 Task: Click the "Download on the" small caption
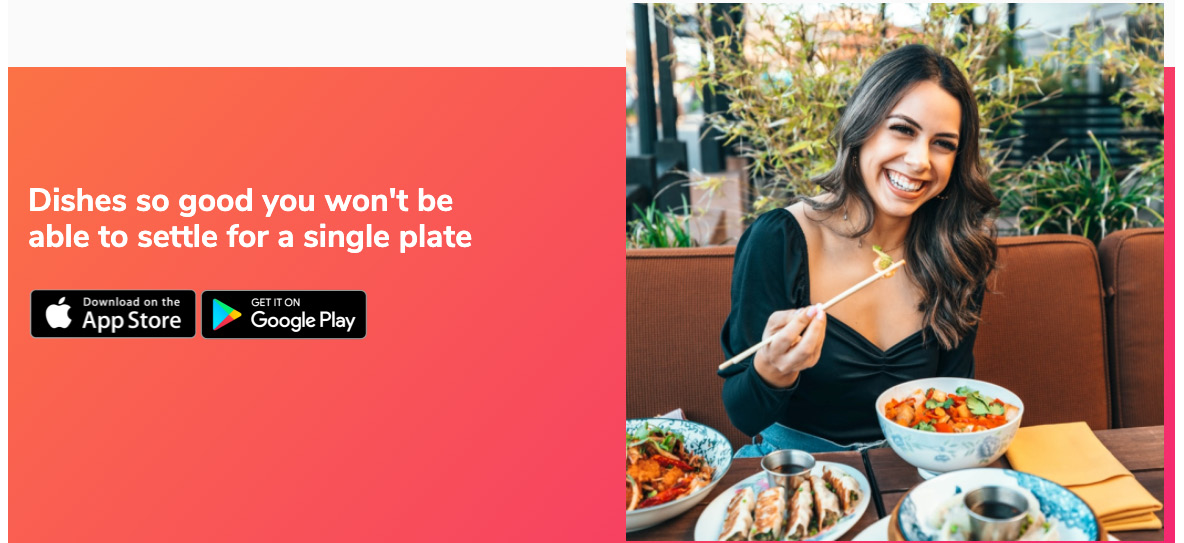pyautogui.click(x=131, y=301)
